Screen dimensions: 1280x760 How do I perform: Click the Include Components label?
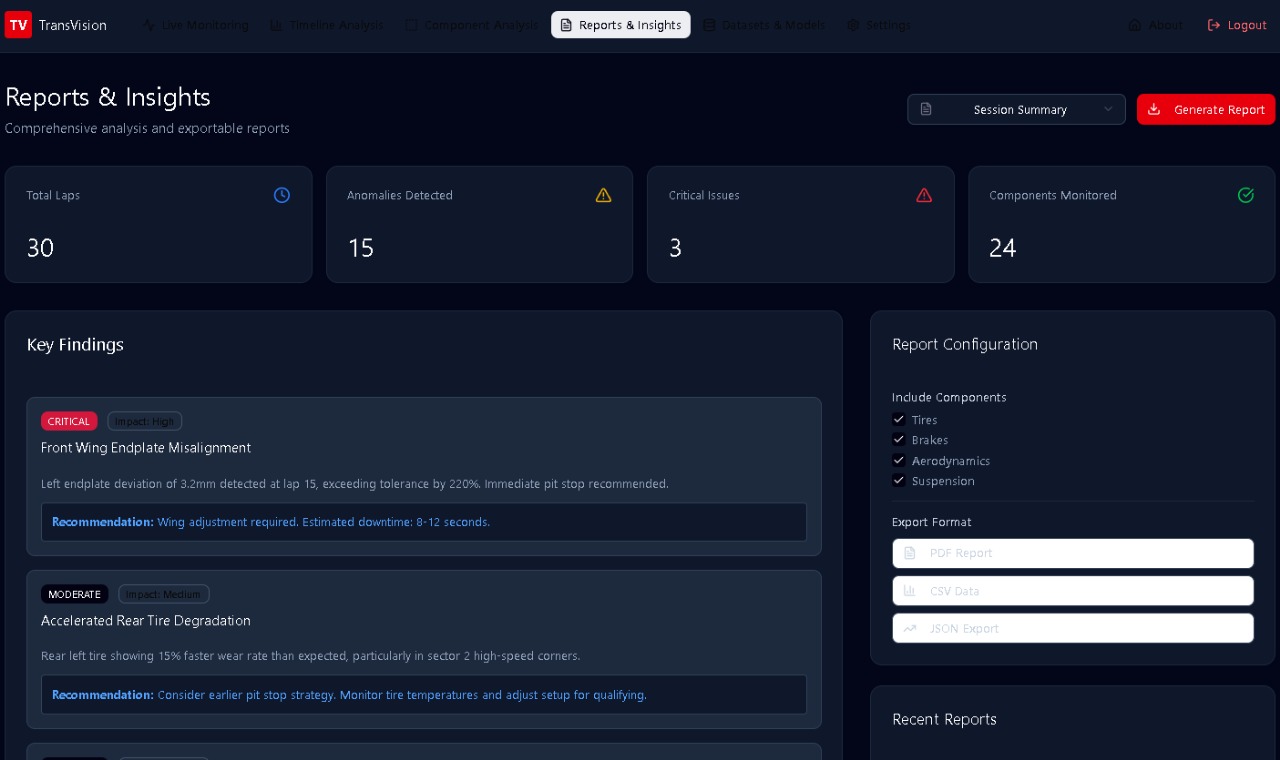[949, 397]
